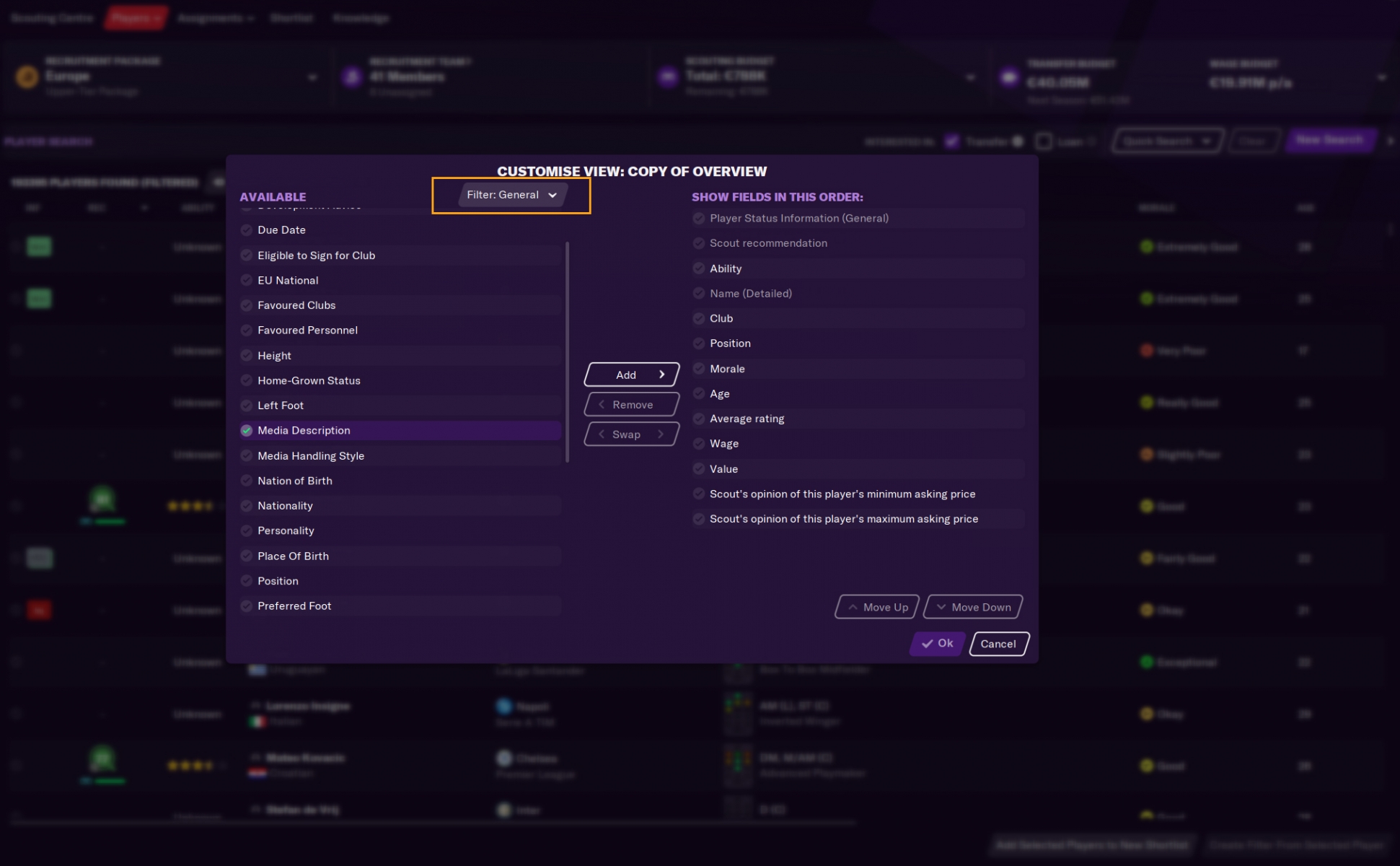Enable the Media Description checkbox

[x=248, y=430]
